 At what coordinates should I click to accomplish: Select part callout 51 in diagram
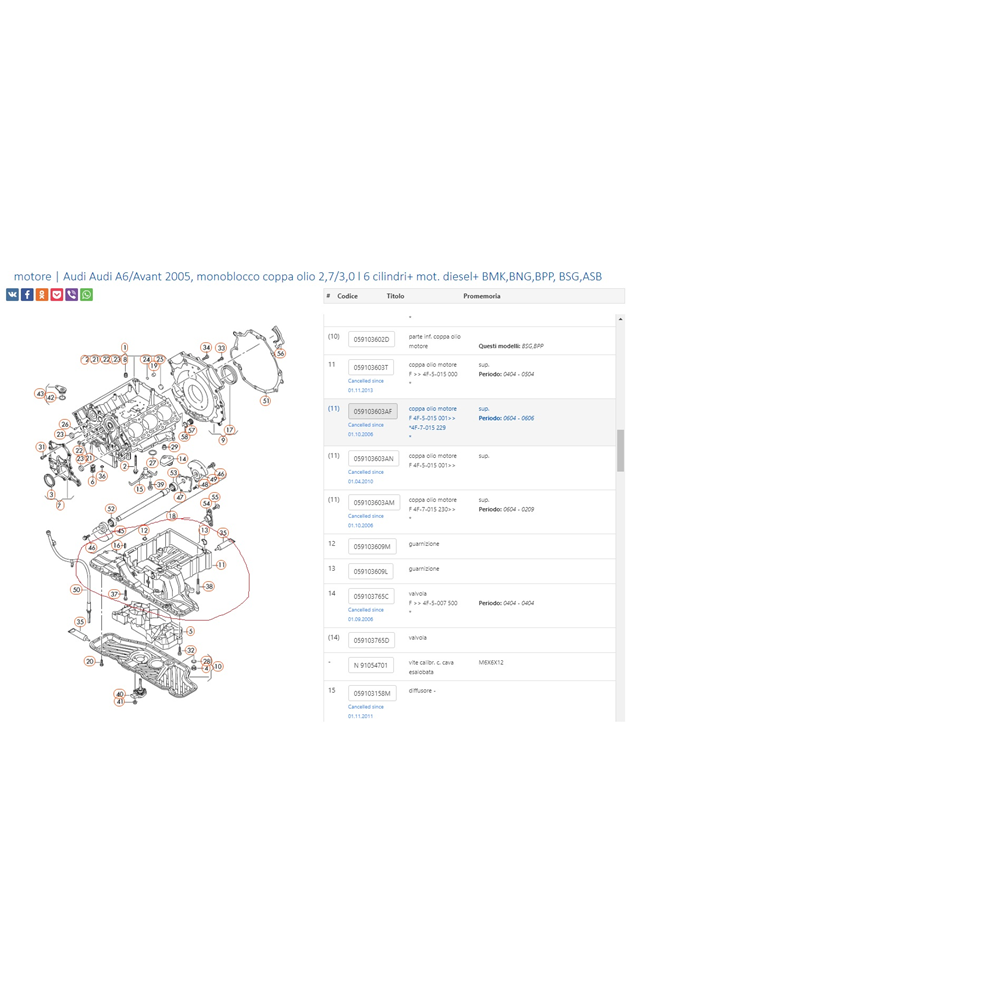265,401
